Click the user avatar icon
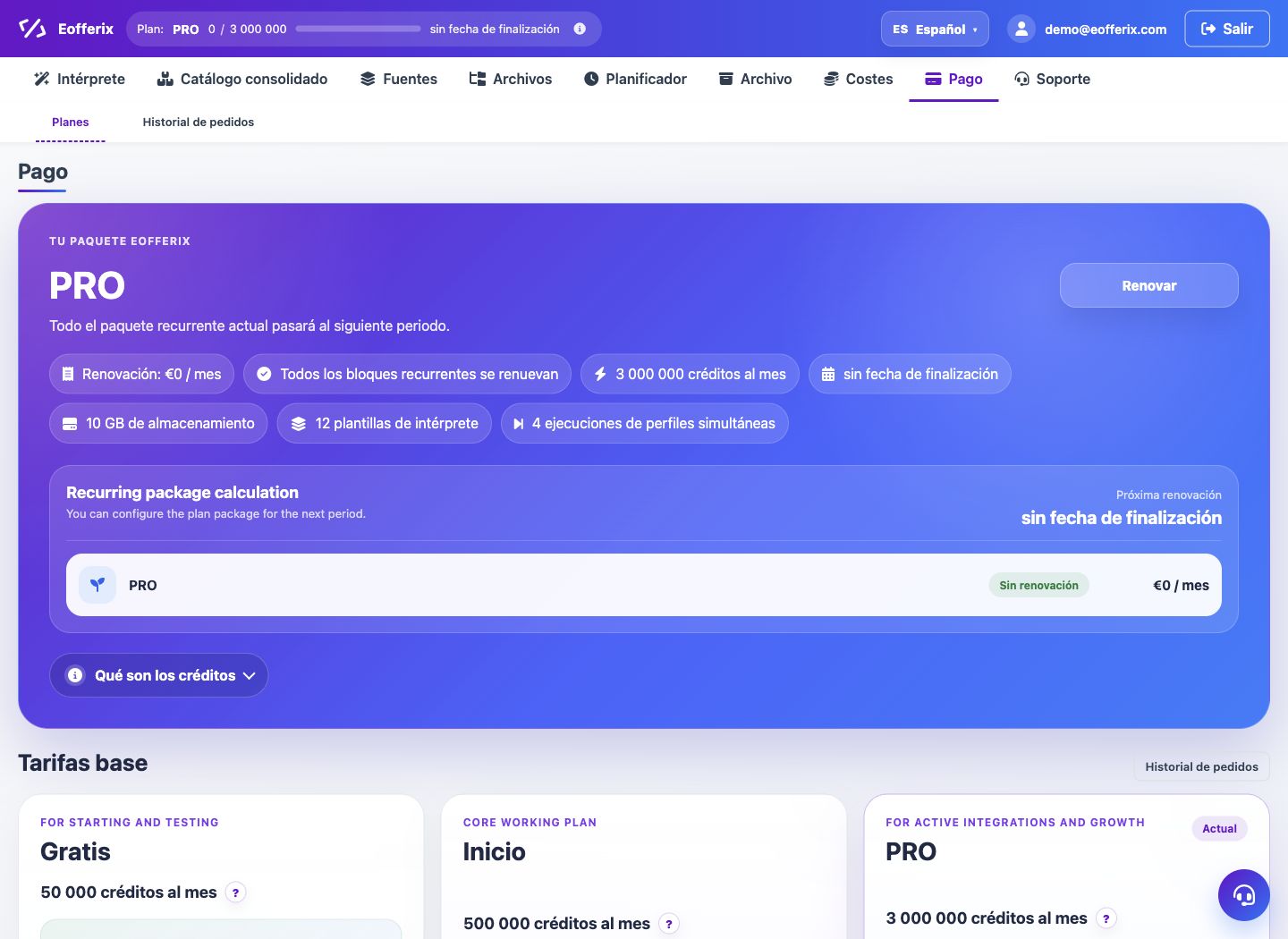The width and height of the screenshot is (1288, 939). tap(1021, 29)
